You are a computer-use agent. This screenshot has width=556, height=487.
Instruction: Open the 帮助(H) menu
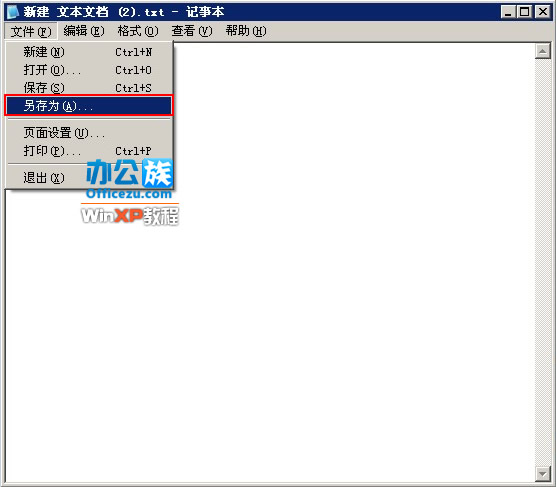[x=246, y=31]
